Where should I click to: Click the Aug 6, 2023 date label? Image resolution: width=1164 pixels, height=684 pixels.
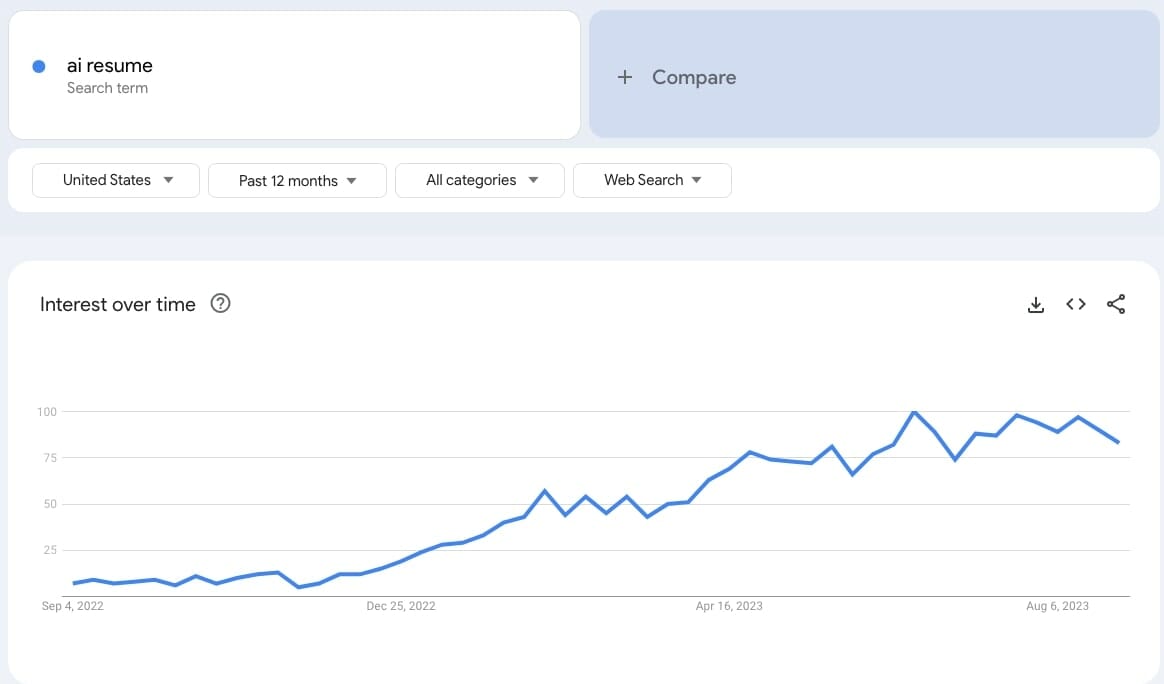tap(1057, 606)
